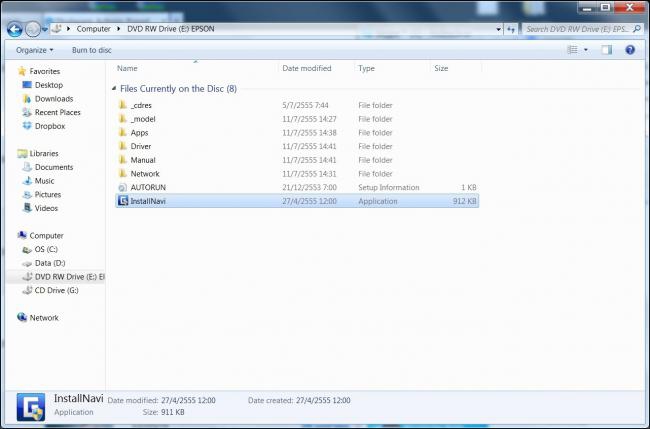
Task: Click the AUTORUN file name
Action: click(x=148, y=187)
